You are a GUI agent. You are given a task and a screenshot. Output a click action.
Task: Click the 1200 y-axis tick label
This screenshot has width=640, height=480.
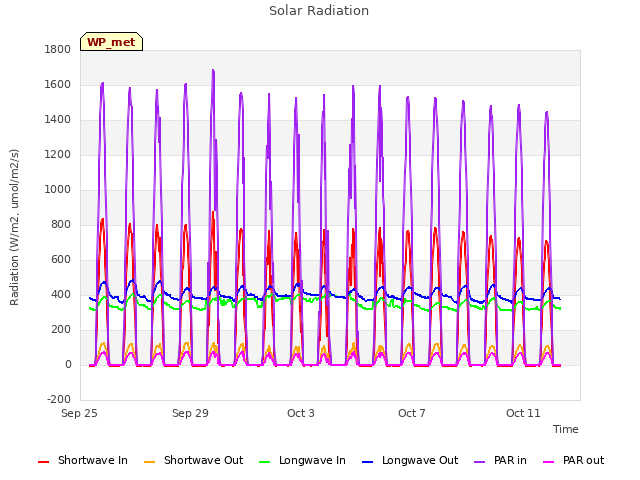point(58,155)
